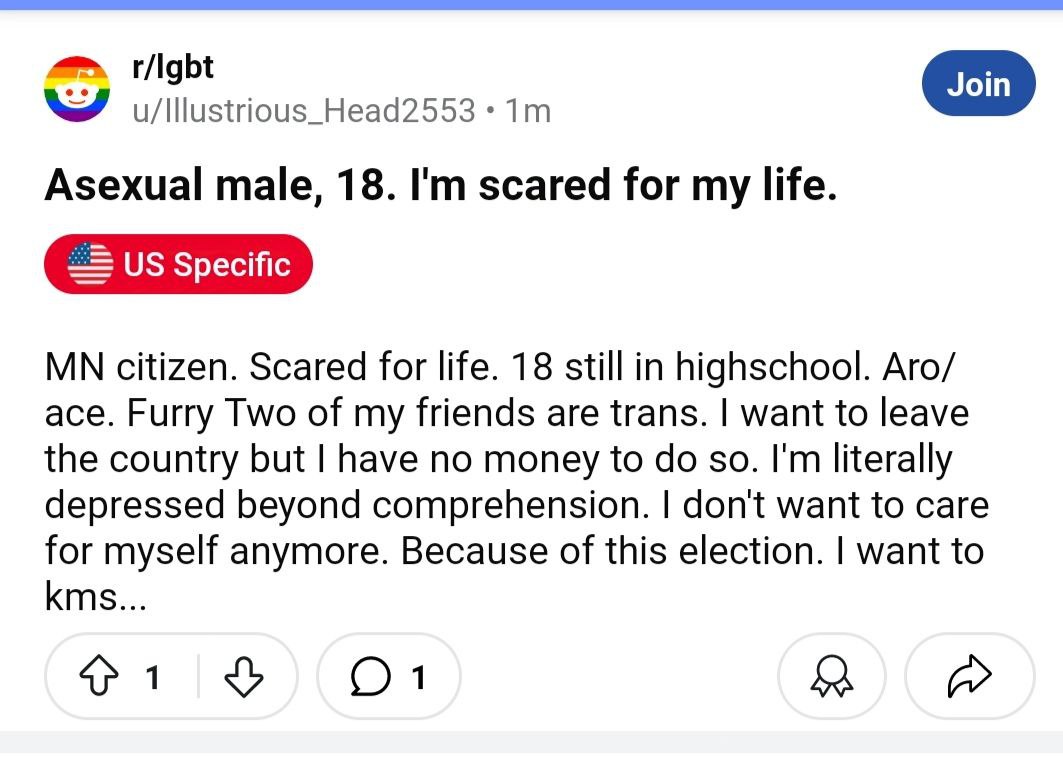The height and width of the screenshot is (757, 1063).
Task: Open the r/lgbt rainbow Snoo avatar
Action: [77, 89]
